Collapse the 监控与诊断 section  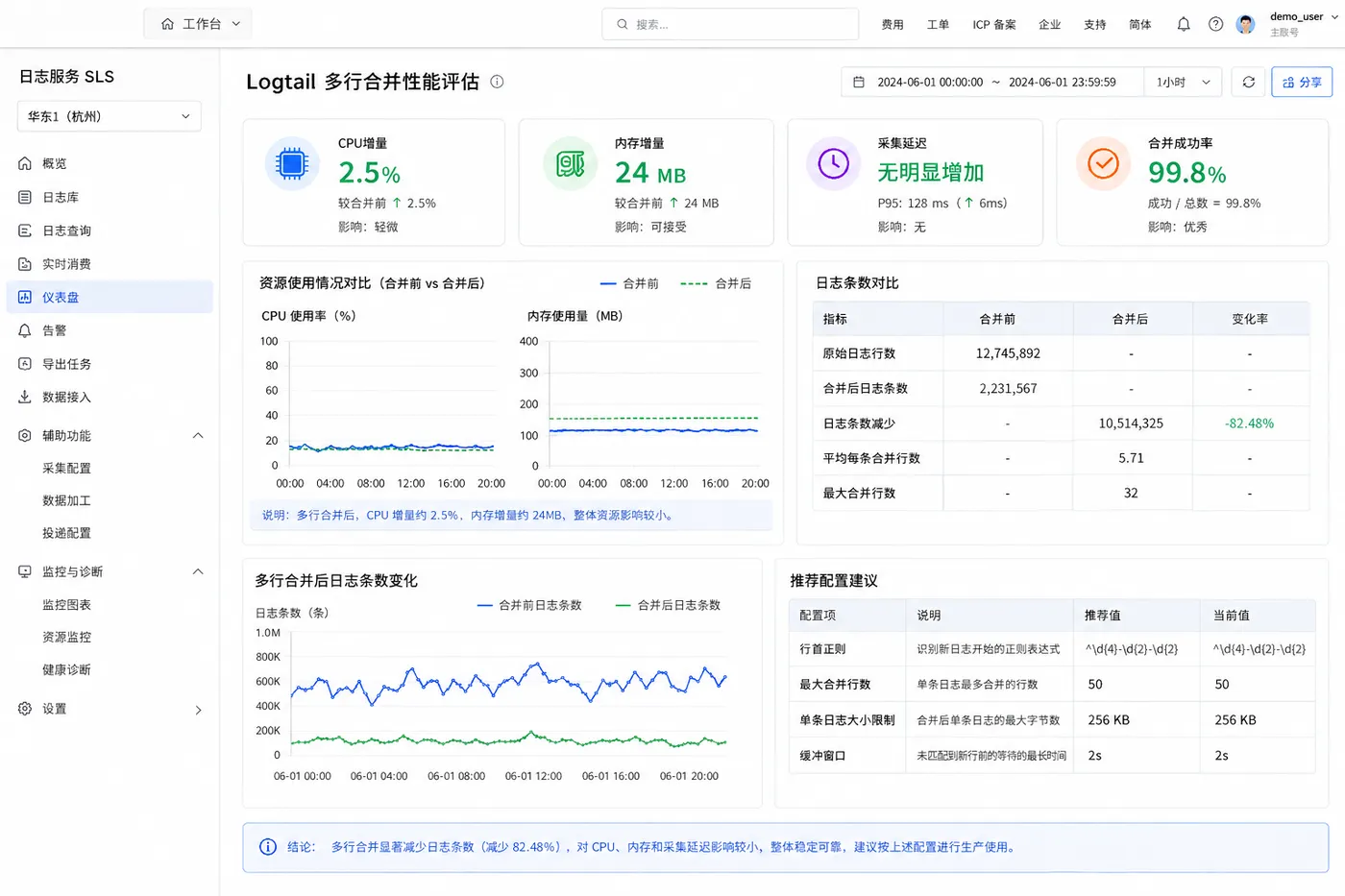[x=198, y=571]
